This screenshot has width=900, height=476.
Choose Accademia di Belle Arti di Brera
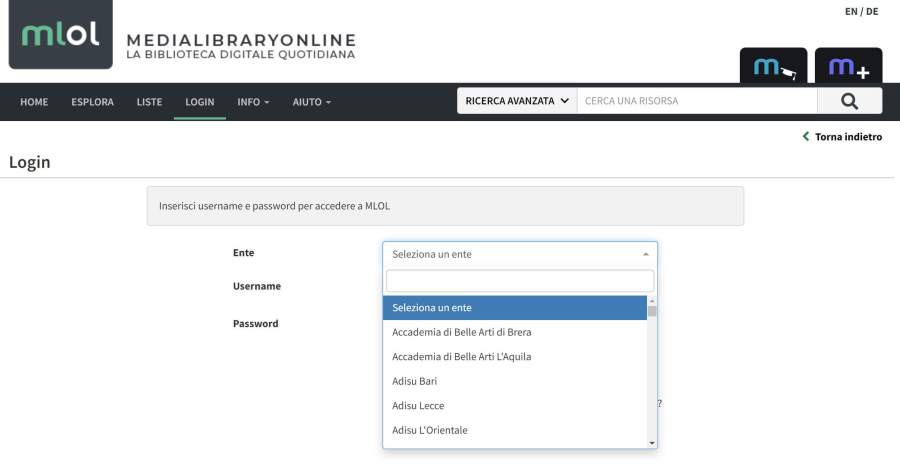tap(462, 332)
